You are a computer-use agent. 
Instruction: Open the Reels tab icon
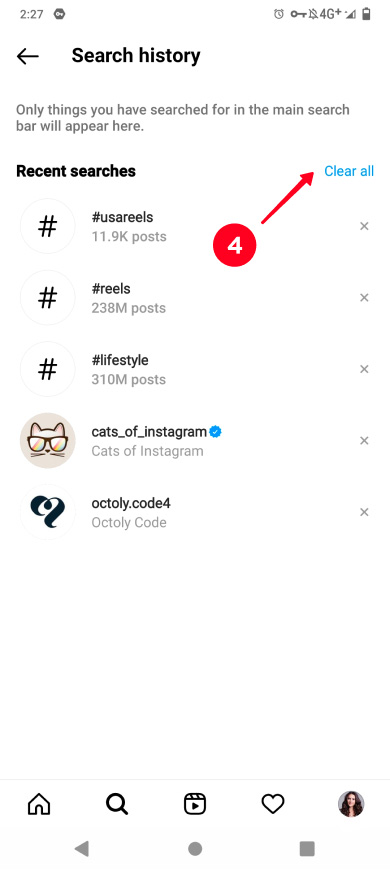(x=195, y=803)
